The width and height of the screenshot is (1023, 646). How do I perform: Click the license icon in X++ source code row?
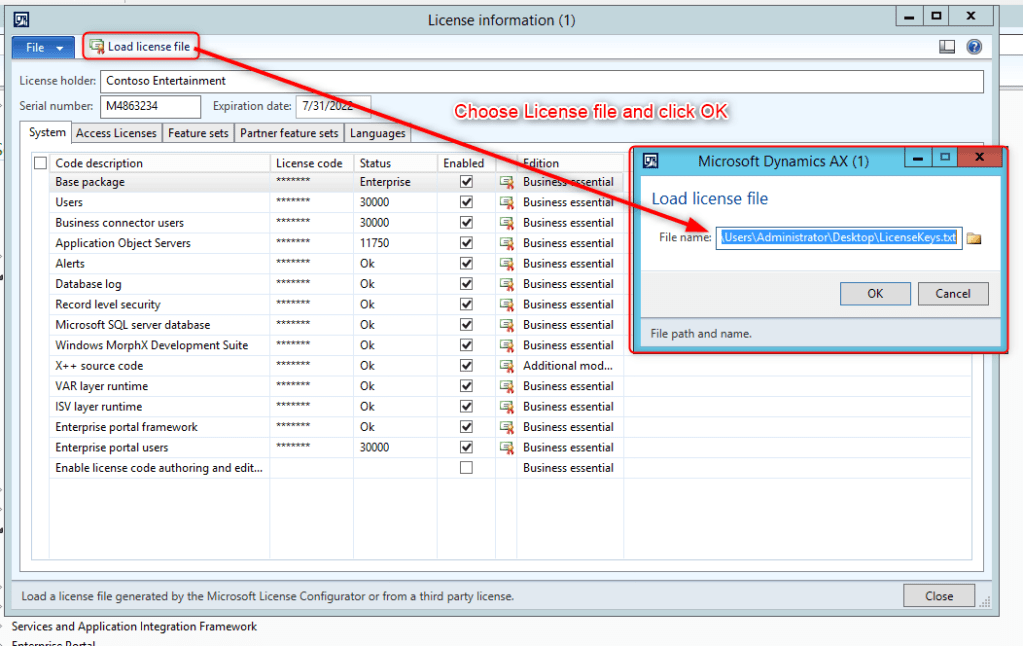[507, 366]
